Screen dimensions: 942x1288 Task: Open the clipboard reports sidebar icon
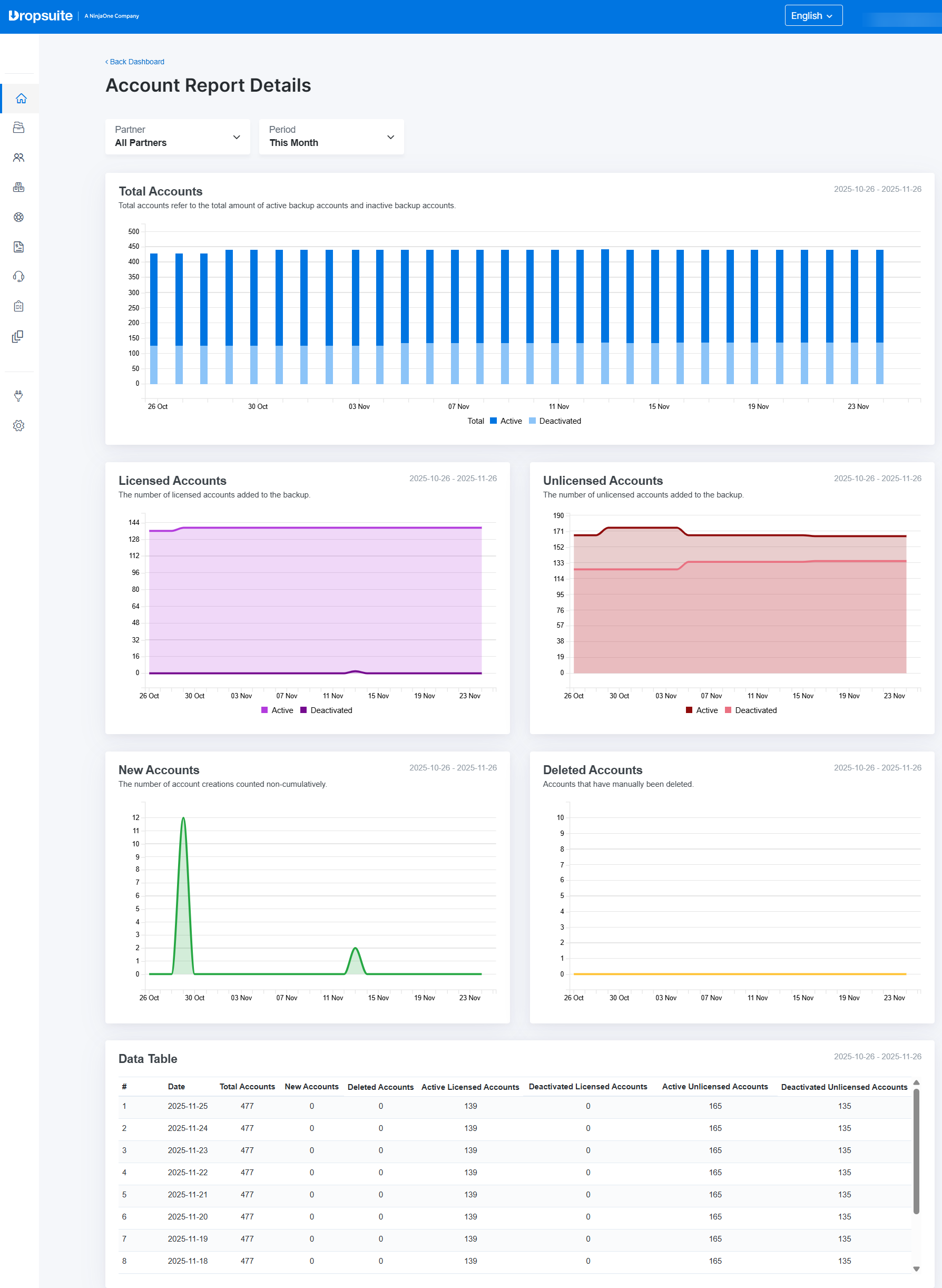(19, 306)
